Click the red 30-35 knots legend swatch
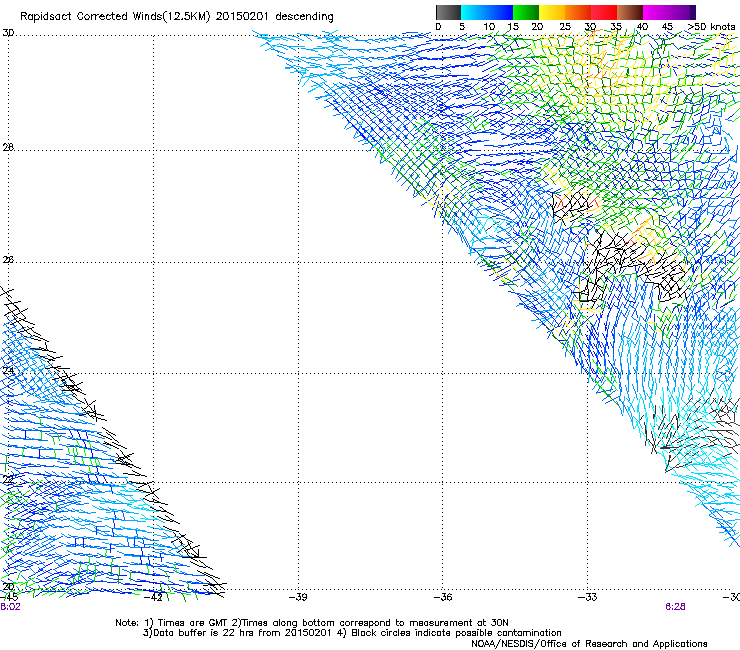Screen dimensions: 740x650 pyautogui.click(x=604, y=12)
